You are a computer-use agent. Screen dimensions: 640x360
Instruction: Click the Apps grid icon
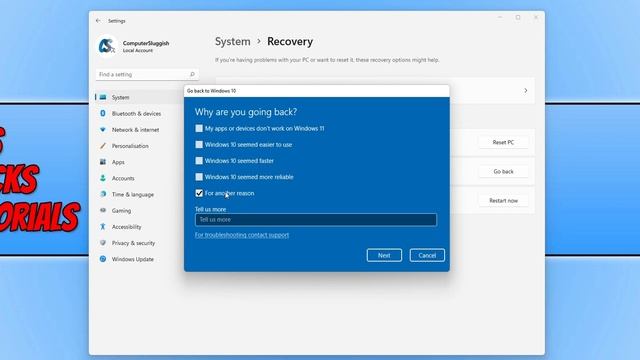point(103,162)
